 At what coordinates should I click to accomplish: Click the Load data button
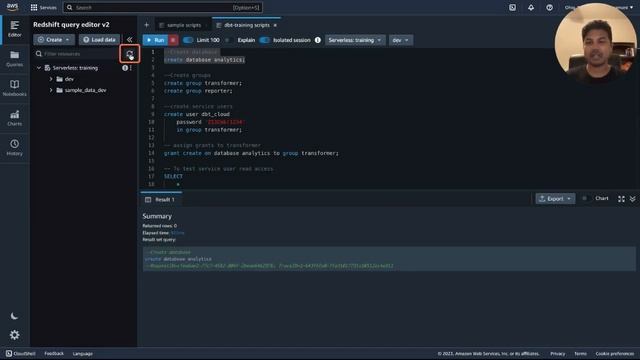[100, 40]
